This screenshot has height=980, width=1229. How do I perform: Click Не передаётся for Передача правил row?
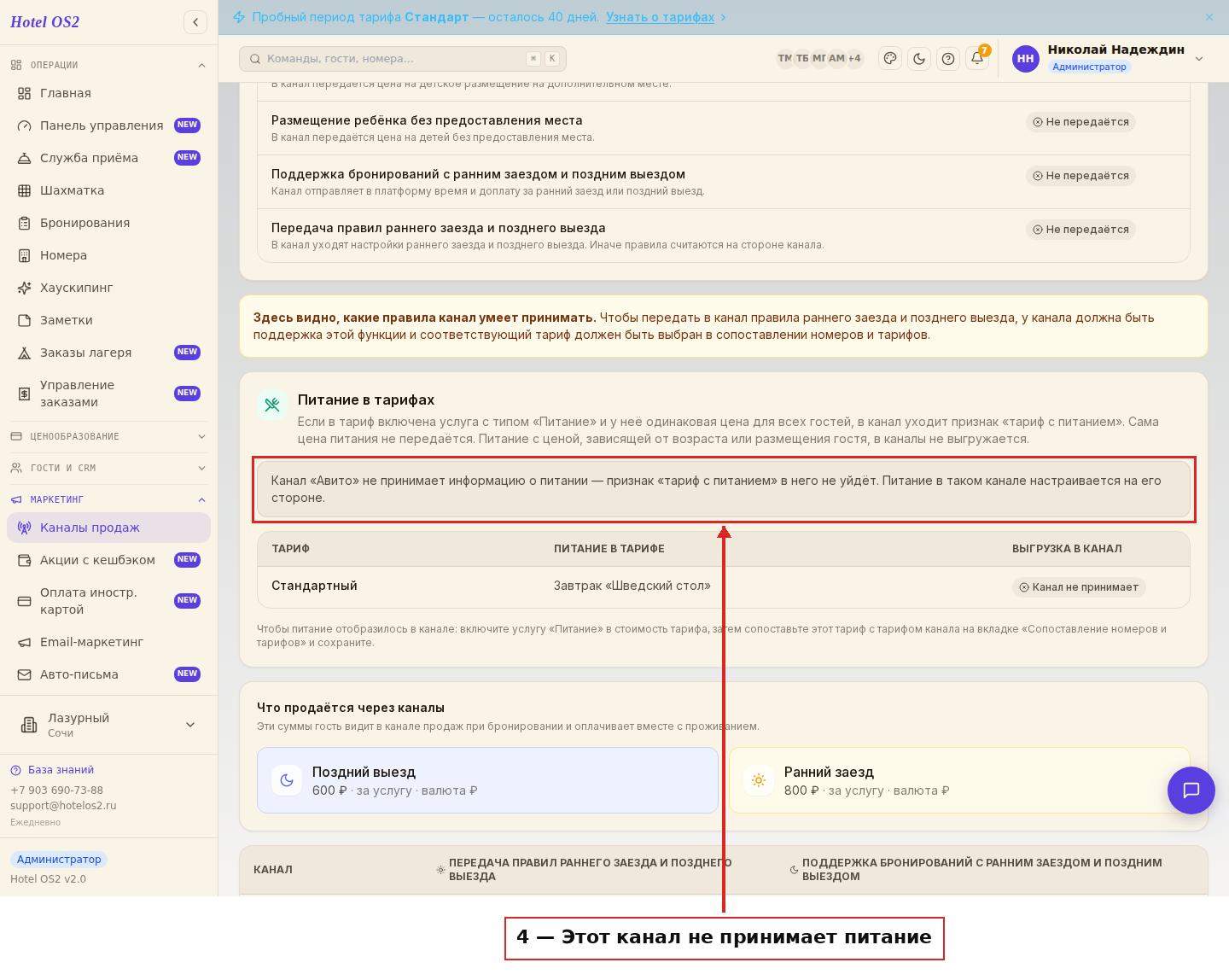coord(1080,230)
